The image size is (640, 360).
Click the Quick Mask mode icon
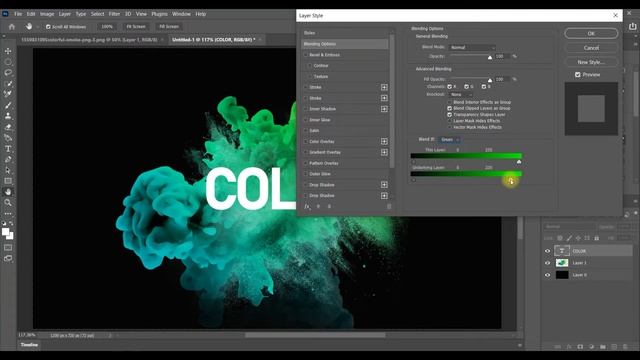coord(8,248)
